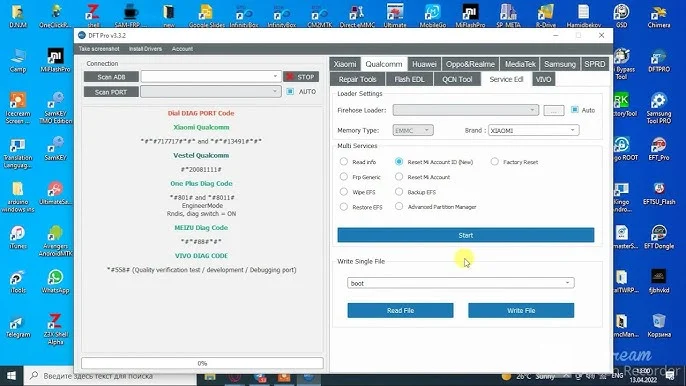The height and width of the screenshot is (386, 686).
Task: Open the Chimera desktop shortcut
Action: [659, 15]
